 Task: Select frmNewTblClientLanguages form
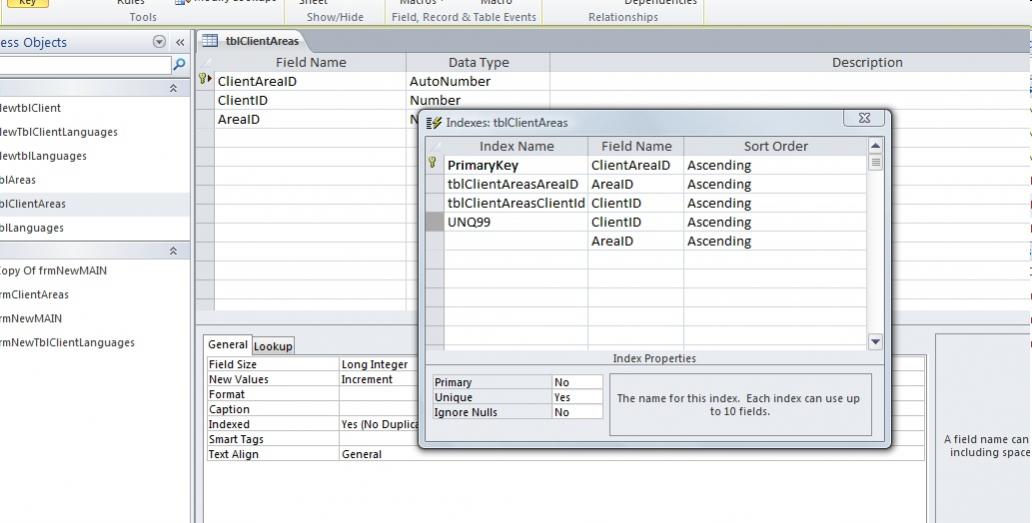(x=67, y=342)
